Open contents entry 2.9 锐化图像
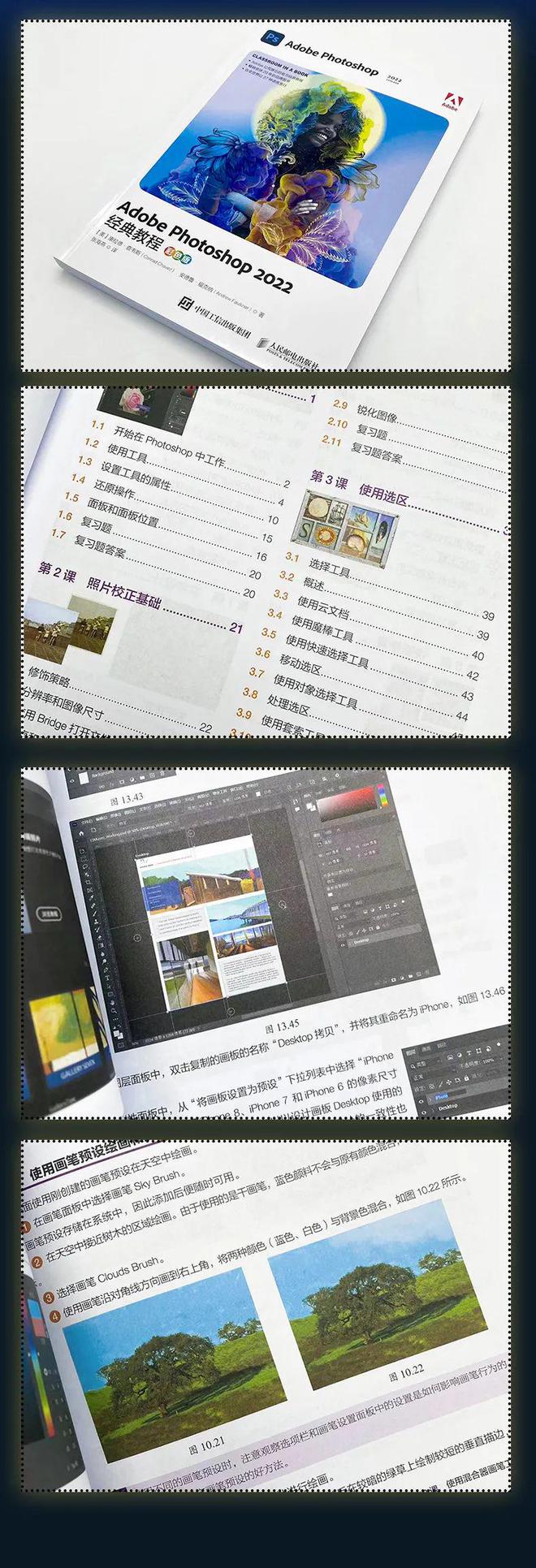The width and height of the screenshot is (536, 1568). (x=365, y=410)
